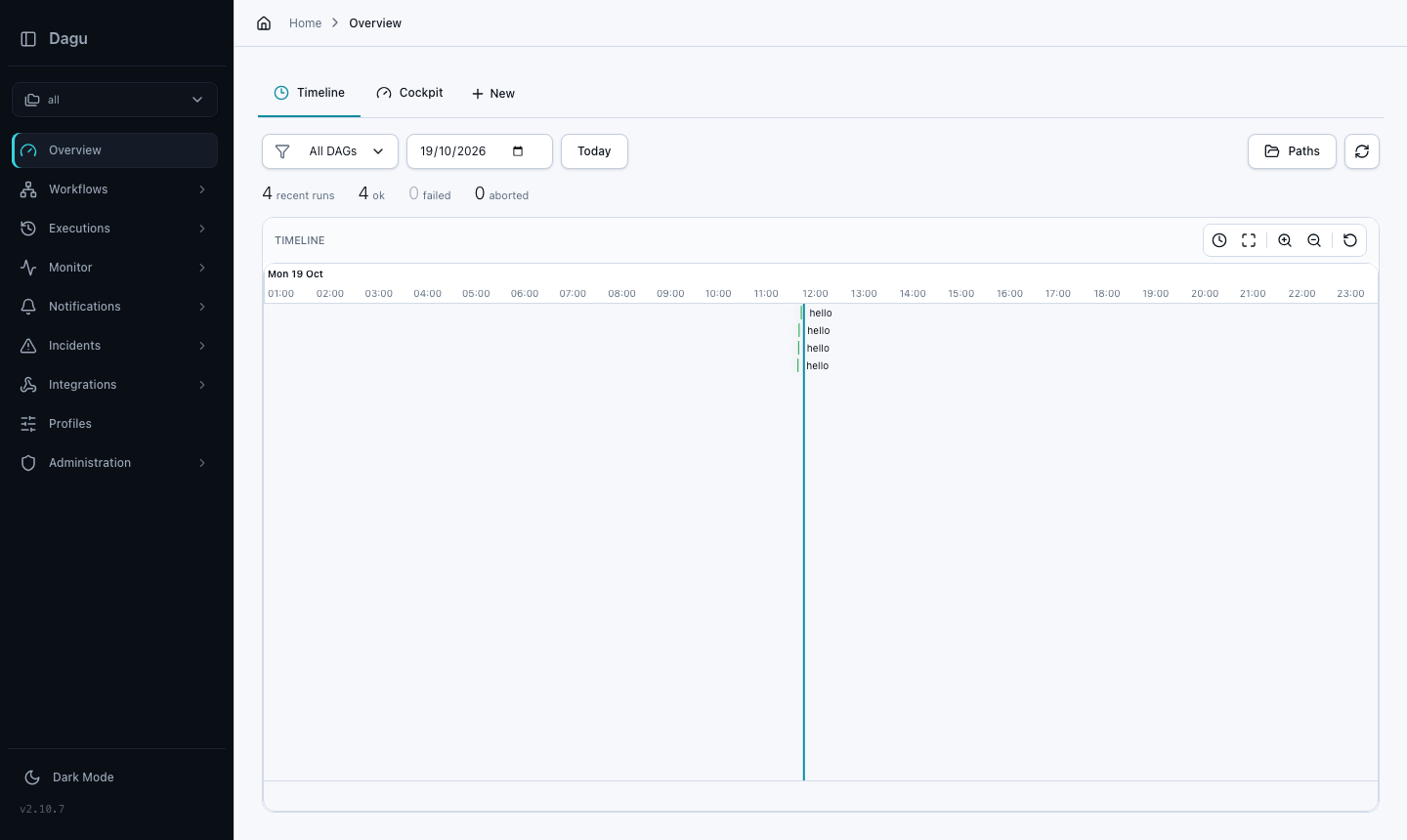Image resolution: width=1407 pixels, height=840 pixels.
Task: Click the '4 recent runs' count
Action: 298,194
